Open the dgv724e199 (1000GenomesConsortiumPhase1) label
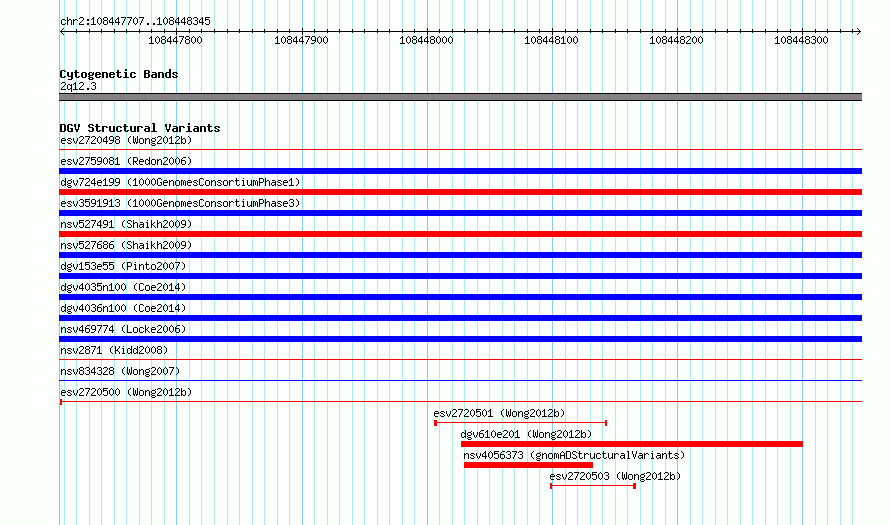This screenshot has height=525, width=890. point(180,182)
